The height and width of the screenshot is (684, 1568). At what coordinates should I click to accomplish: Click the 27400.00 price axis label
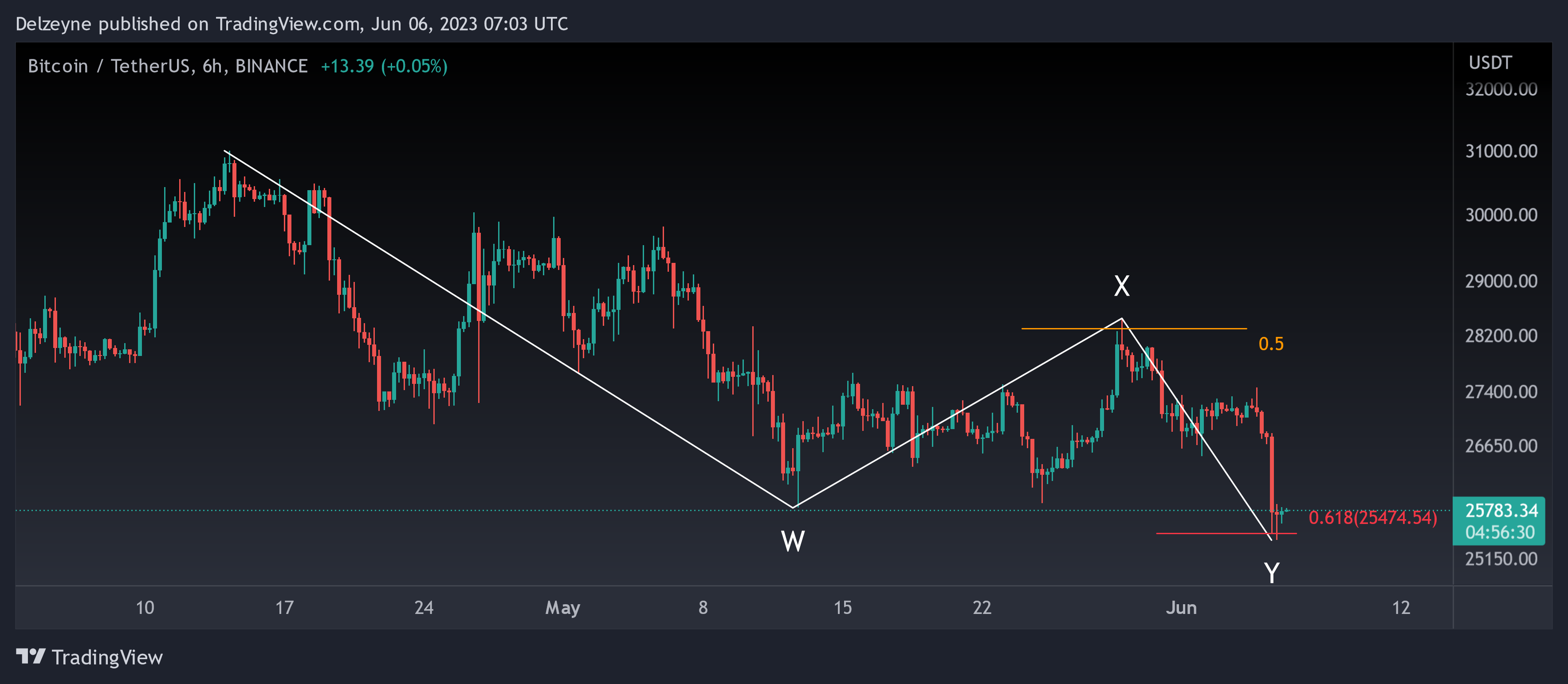[1501, 391]
